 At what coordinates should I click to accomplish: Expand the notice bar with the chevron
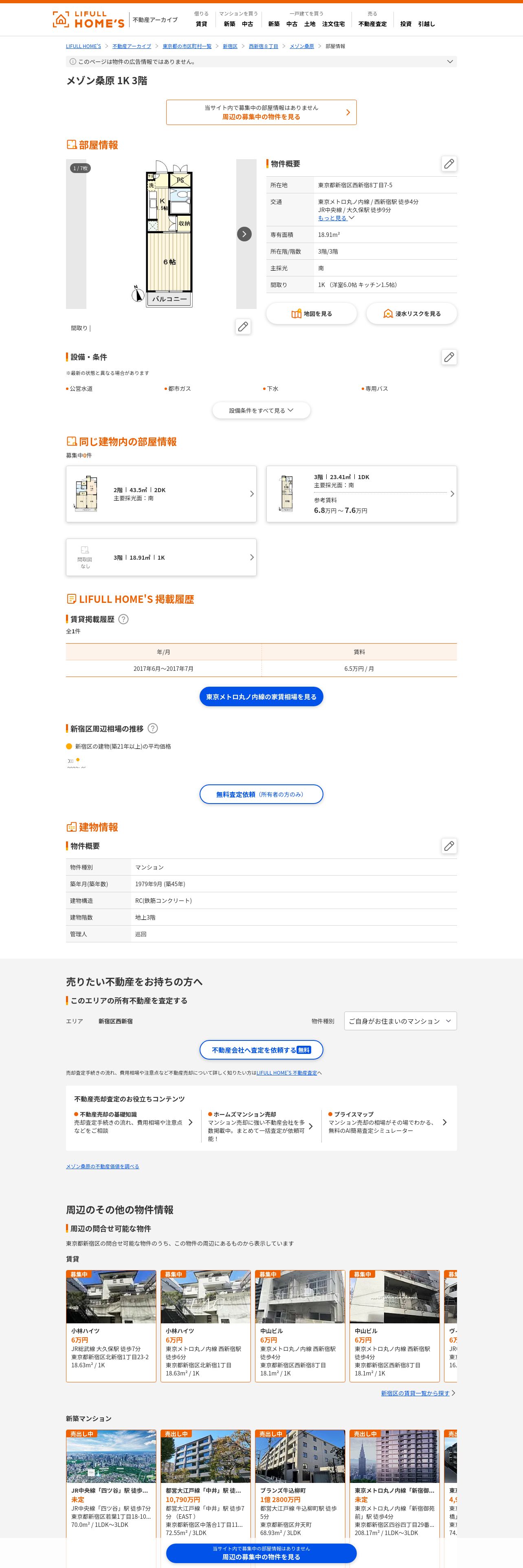point(450,61)
